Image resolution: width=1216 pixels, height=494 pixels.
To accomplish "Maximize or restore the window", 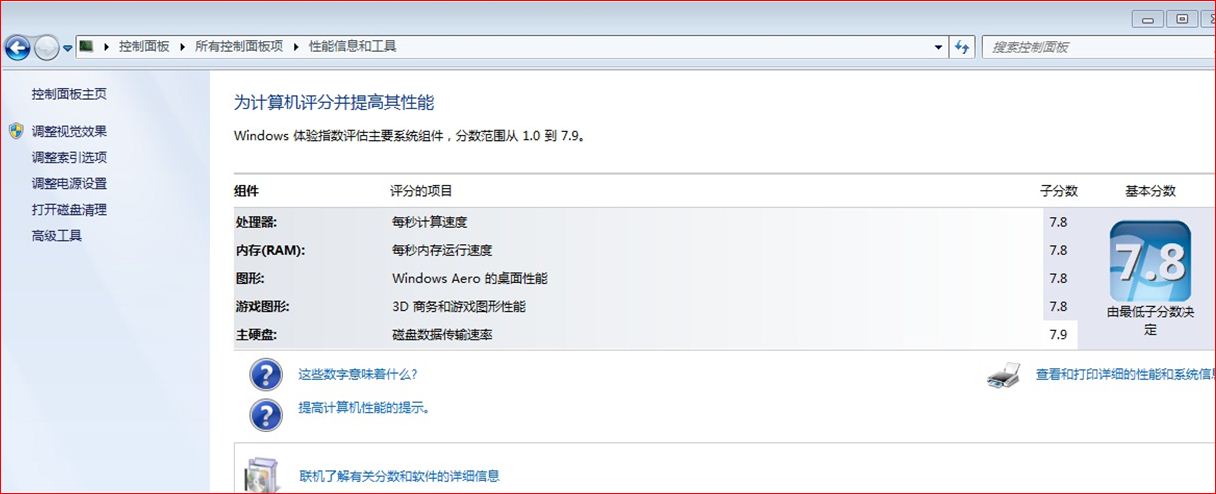I will coord(1182,19).
